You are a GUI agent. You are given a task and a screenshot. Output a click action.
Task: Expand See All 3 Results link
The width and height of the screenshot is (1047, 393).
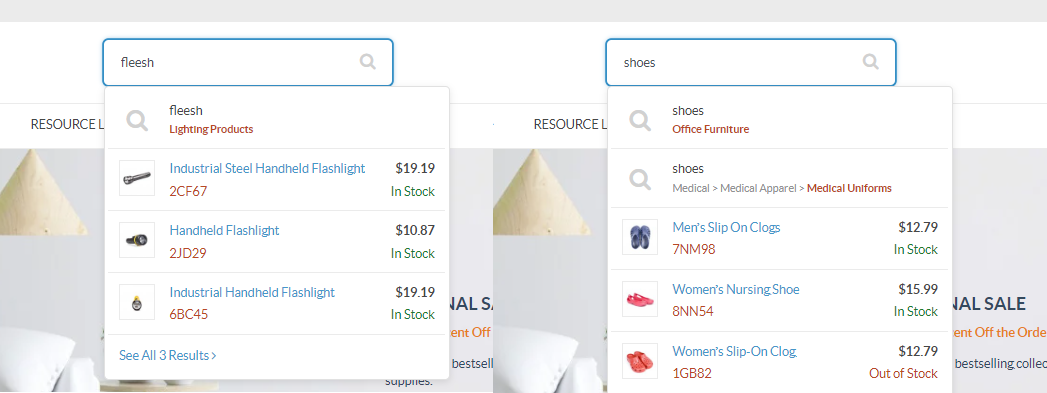pyautogui.click(x=168, y=356)
